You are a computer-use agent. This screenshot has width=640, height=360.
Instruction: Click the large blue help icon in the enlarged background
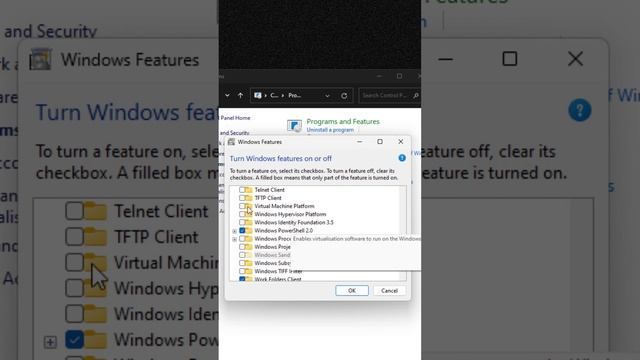(580, 110)
